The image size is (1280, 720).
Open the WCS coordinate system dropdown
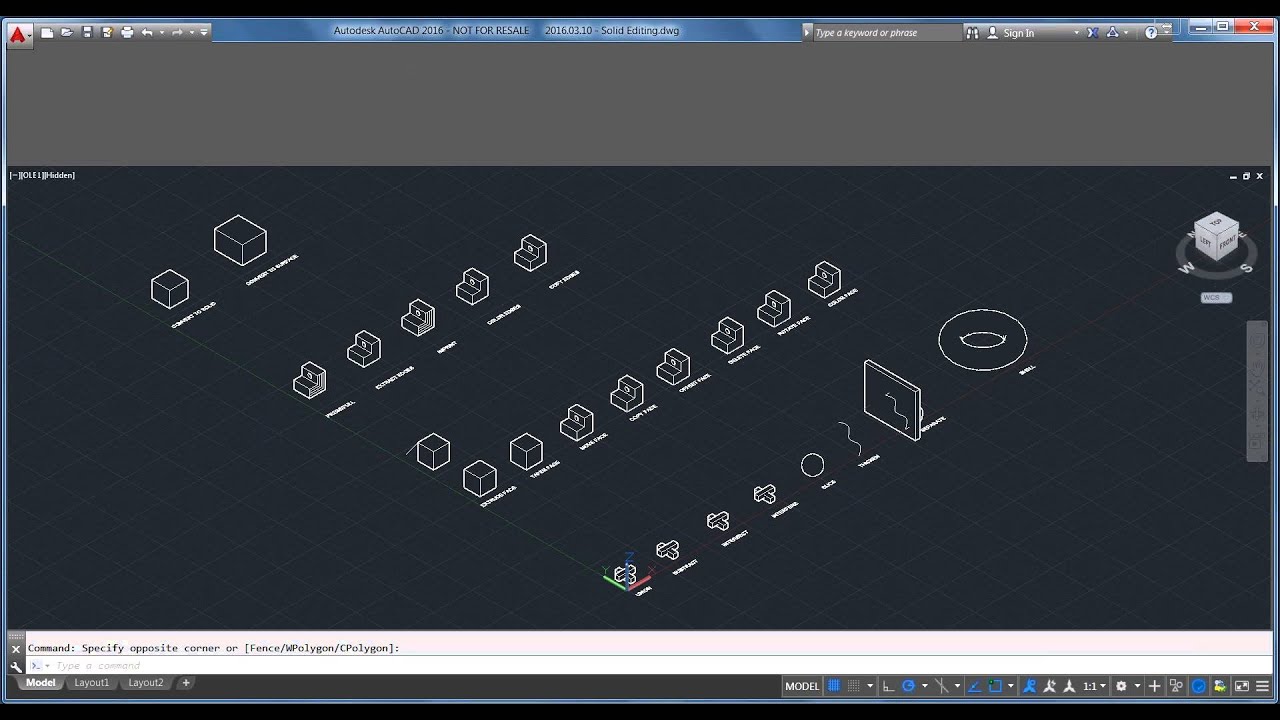[x=1216, y=297]
